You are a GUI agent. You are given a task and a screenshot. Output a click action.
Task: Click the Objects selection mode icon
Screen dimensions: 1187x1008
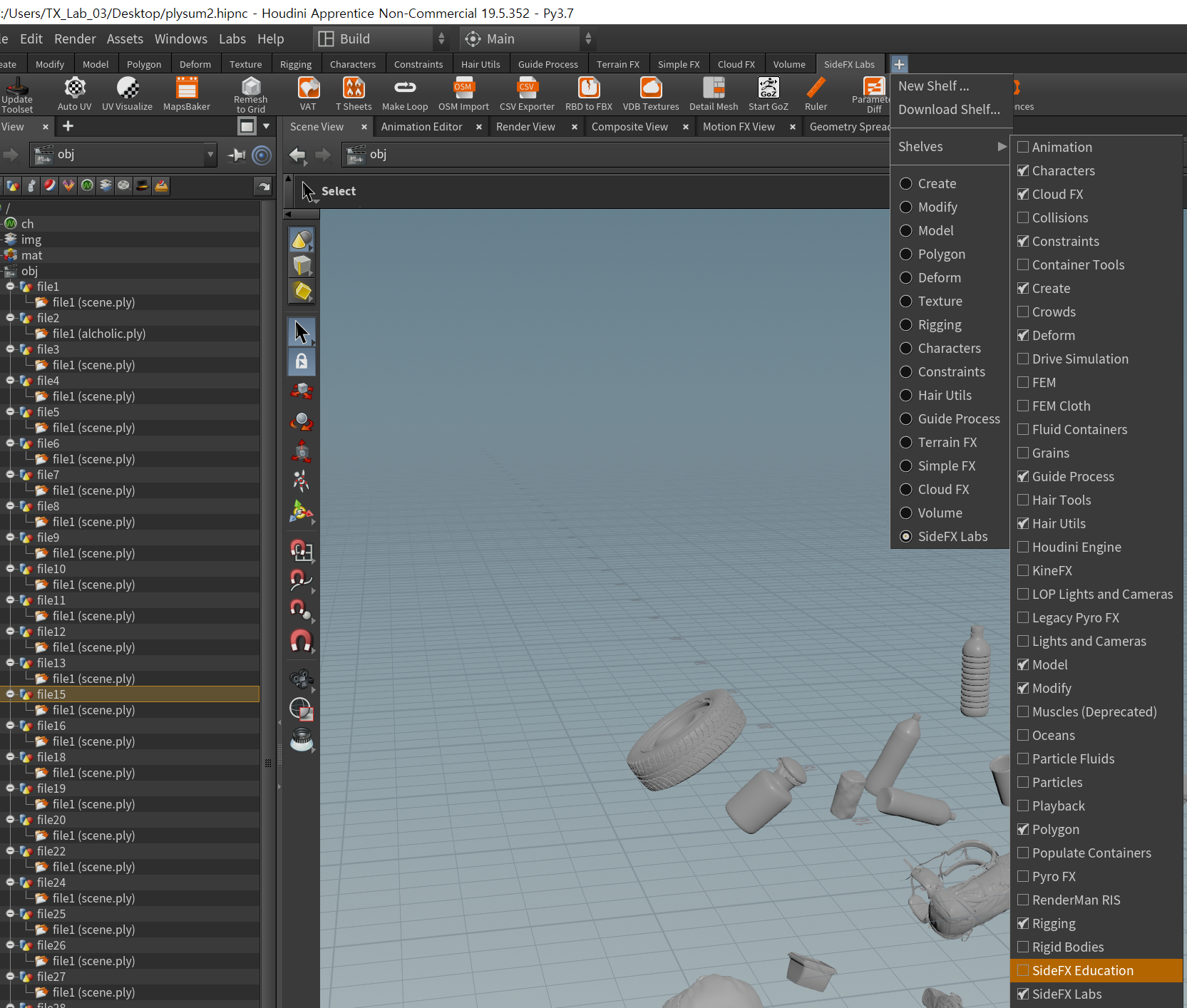coord(302,240)
